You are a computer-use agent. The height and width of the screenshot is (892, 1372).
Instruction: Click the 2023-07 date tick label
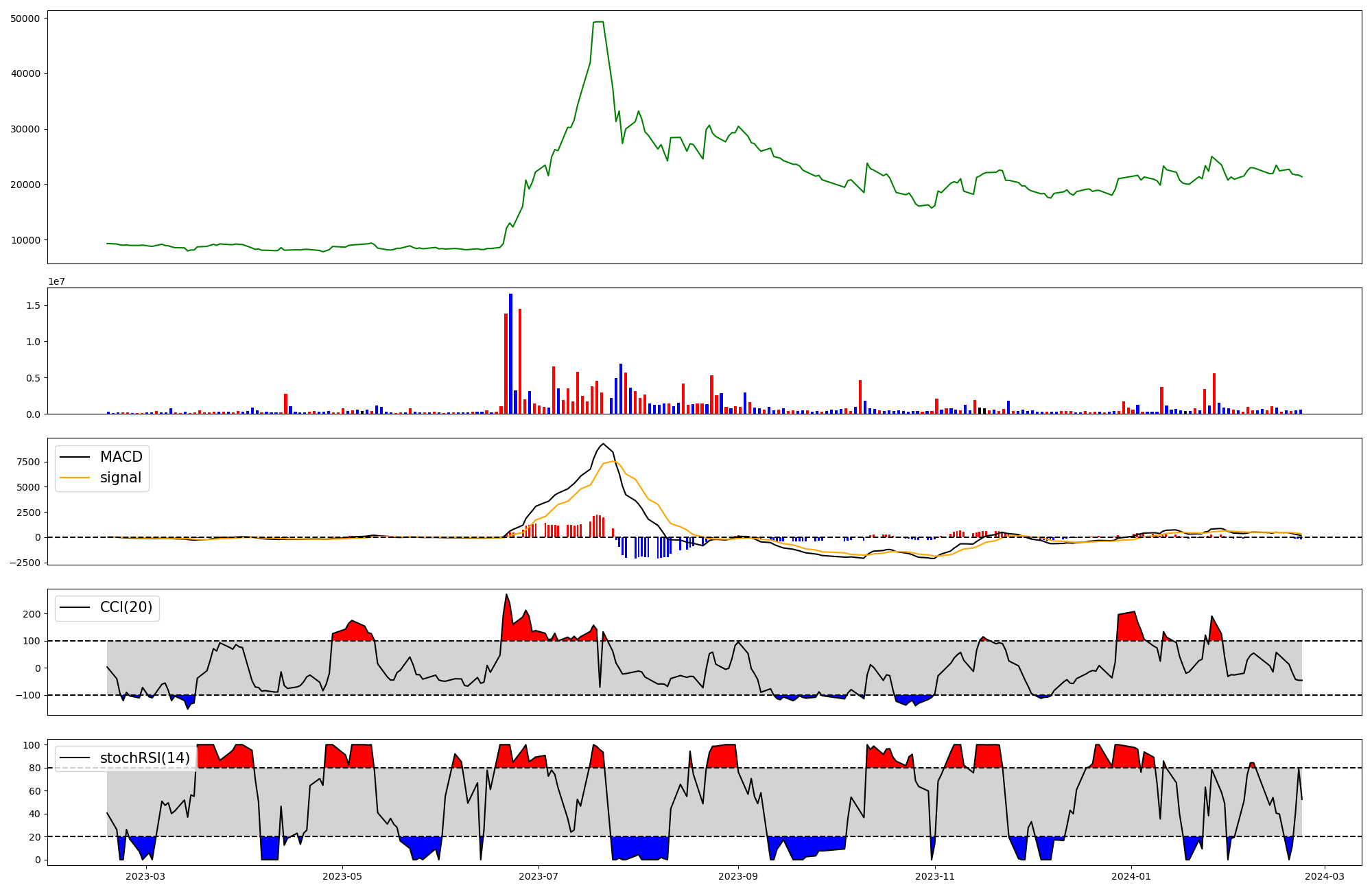(x=539, y=876)
